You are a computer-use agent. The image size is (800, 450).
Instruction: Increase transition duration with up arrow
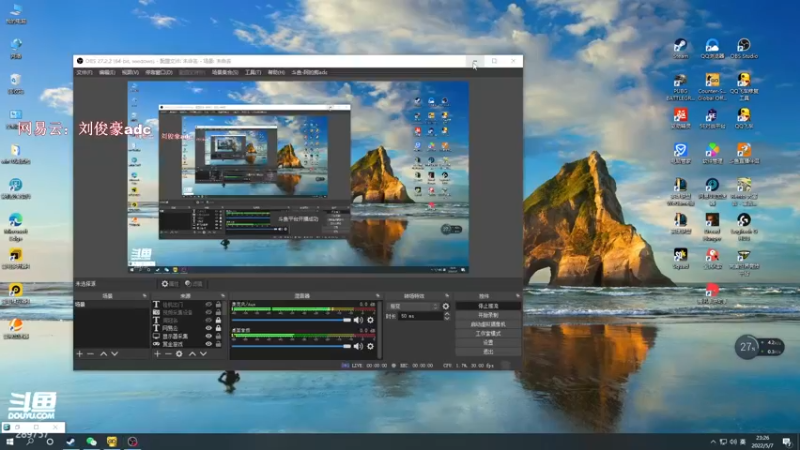click(x=447, y=314)
